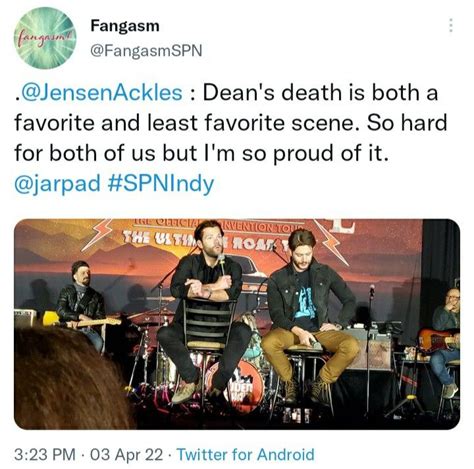Open the @jarpad mention
Image resolution: width=474 pixels, height=469 pixels.
click(x=57, y=184)
